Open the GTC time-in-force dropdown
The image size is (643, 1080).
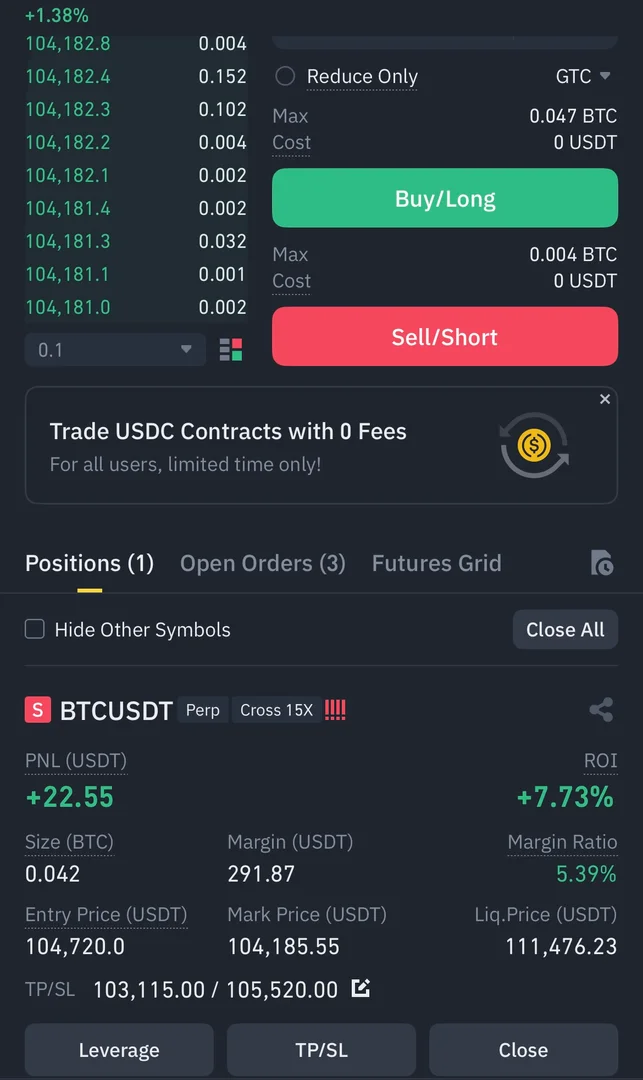(583, 76)
